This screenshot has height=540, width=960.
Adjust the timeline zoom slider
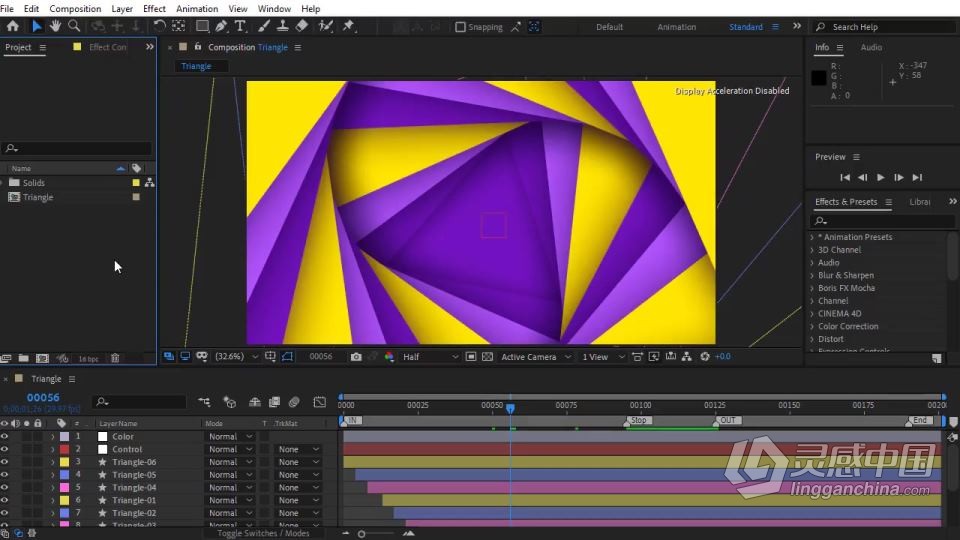click(x=361, y=534)
